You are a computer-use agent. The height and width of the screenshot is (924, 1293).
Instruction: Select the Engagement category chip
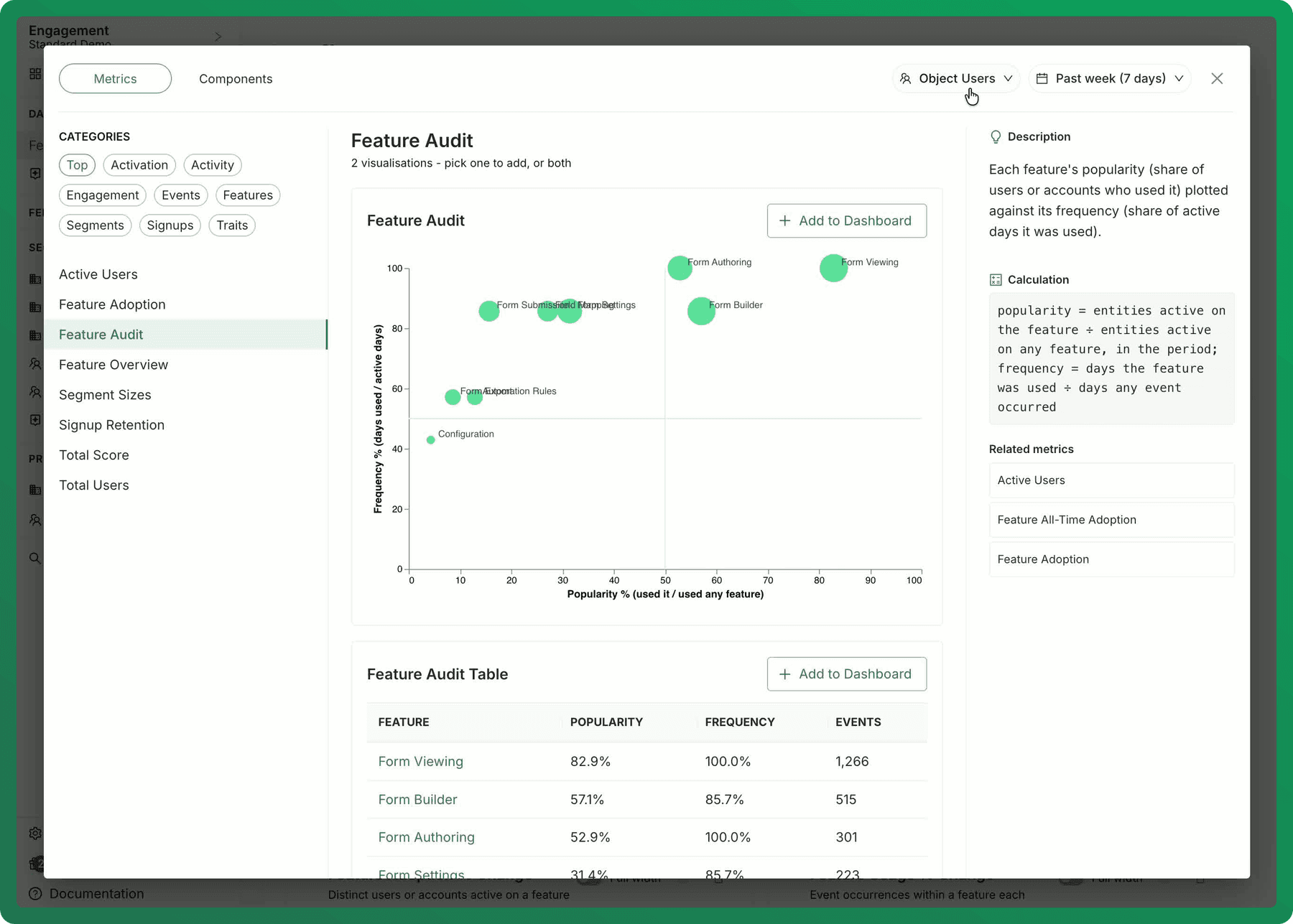tap(103, 195)
